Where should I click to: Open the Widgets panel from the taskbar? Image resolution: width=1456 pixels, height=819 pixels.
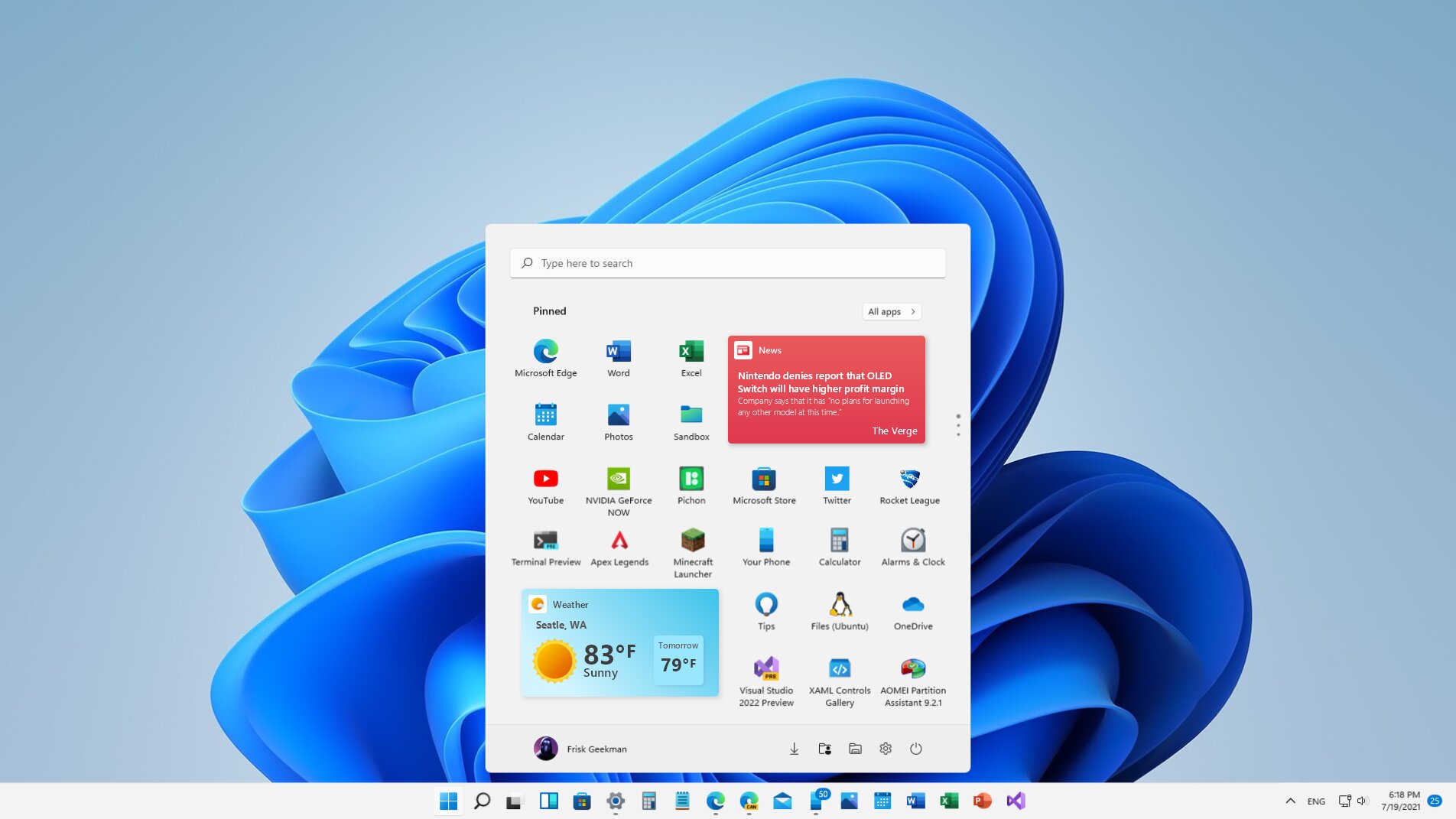[548, 801]
